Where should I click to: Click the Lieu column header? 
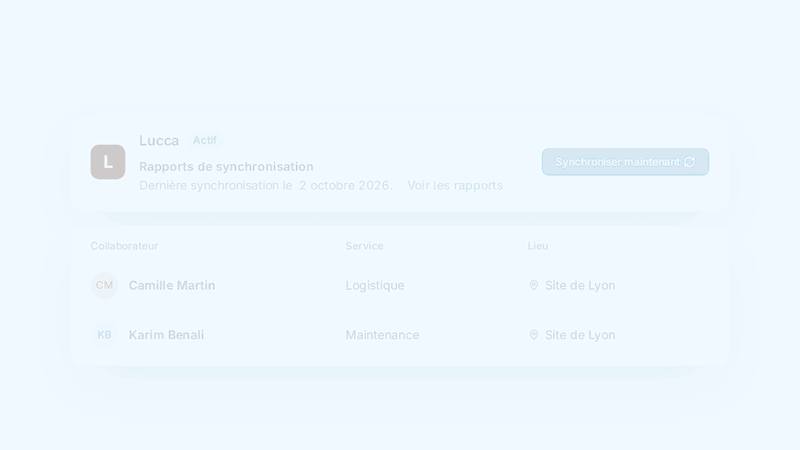[x=538, y=246]
